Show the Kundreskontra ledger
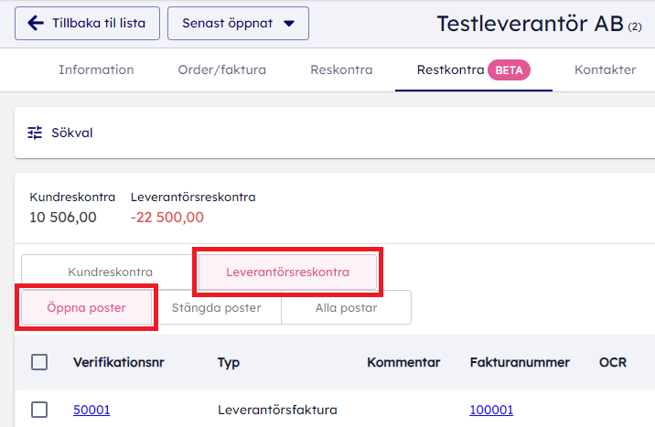Image resolution: width=655 pixels, height=427 pixels. click(110, 271)
